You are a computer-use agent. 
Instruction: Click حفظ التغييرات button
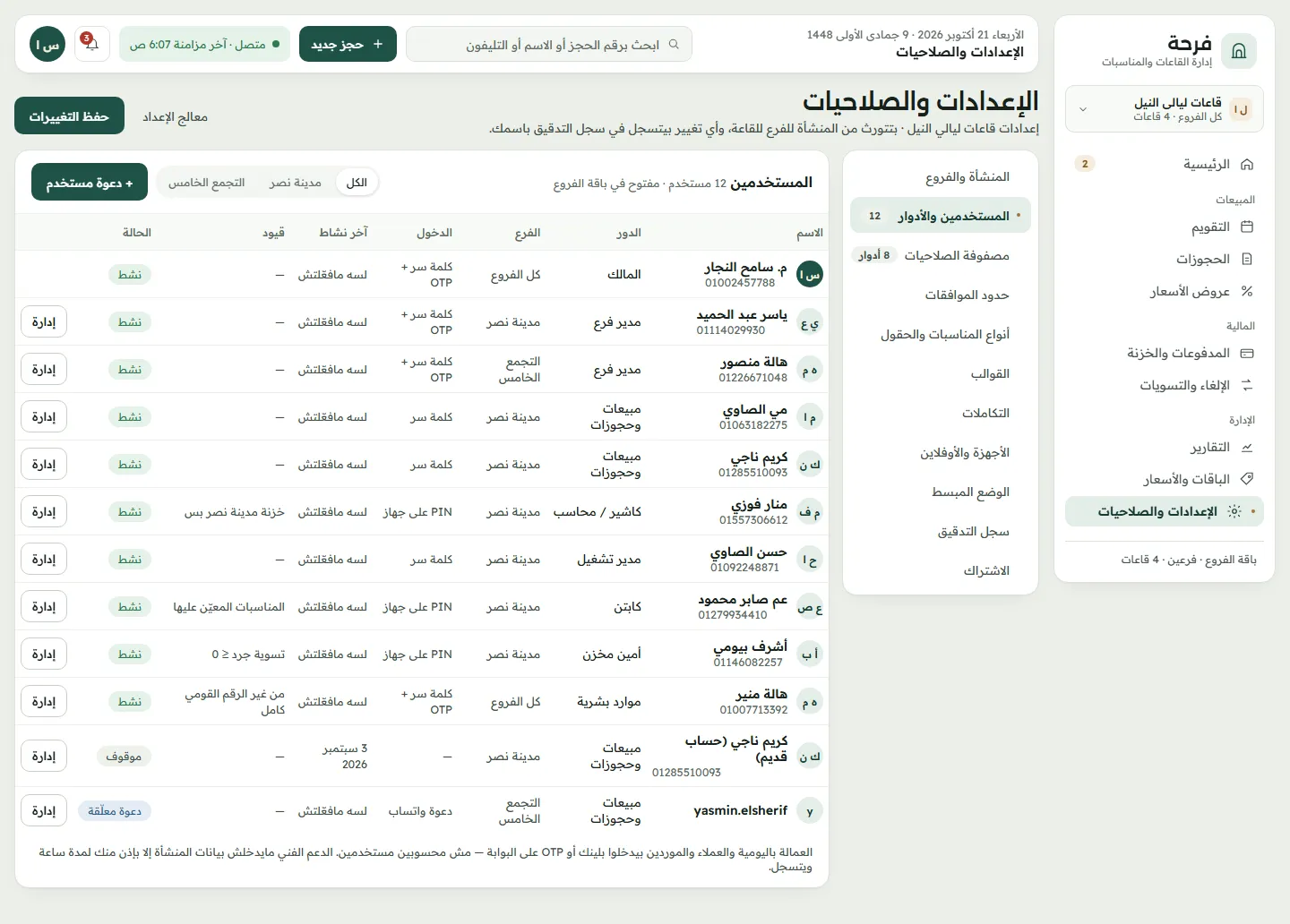click(69, 116)
